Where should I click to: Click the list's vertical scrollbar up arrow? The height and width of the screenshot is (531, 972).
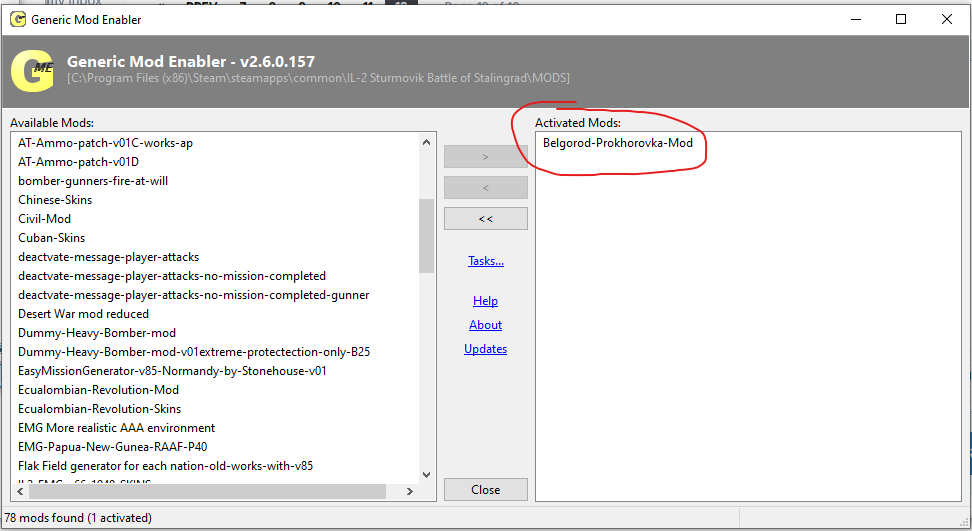426,143
